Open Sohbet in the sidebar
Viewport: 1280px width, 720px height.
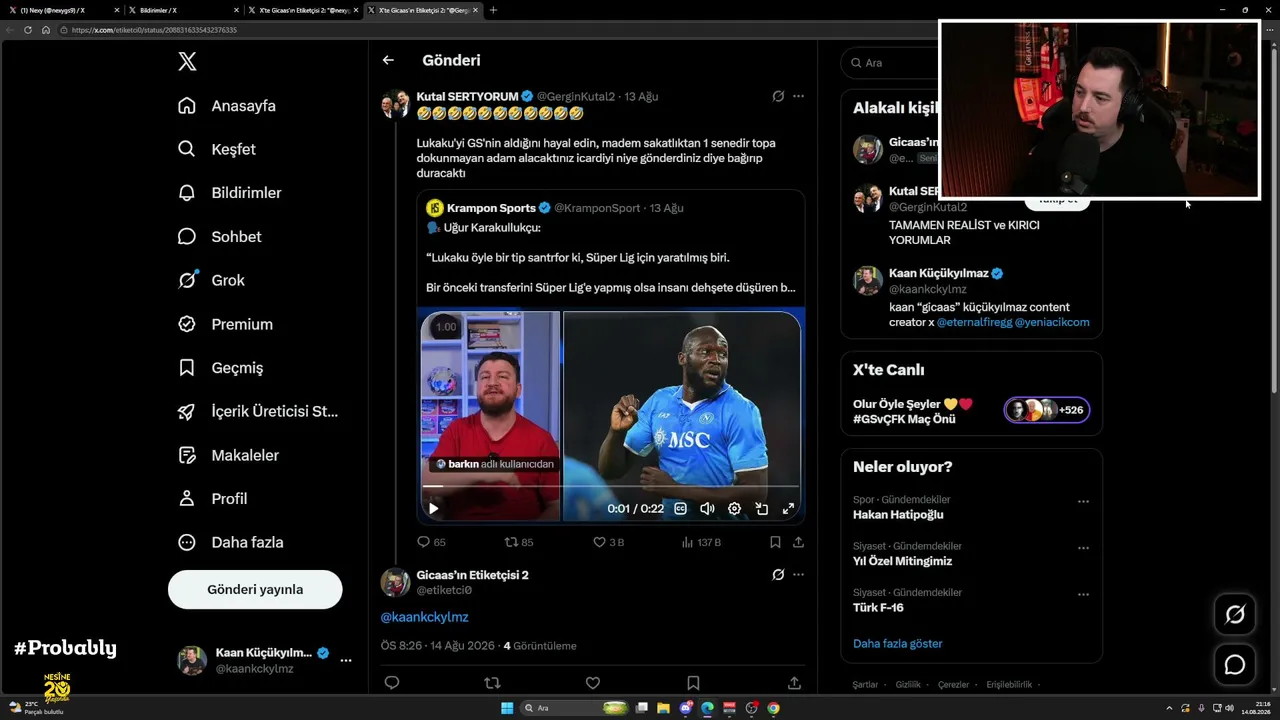click(220, 237)
